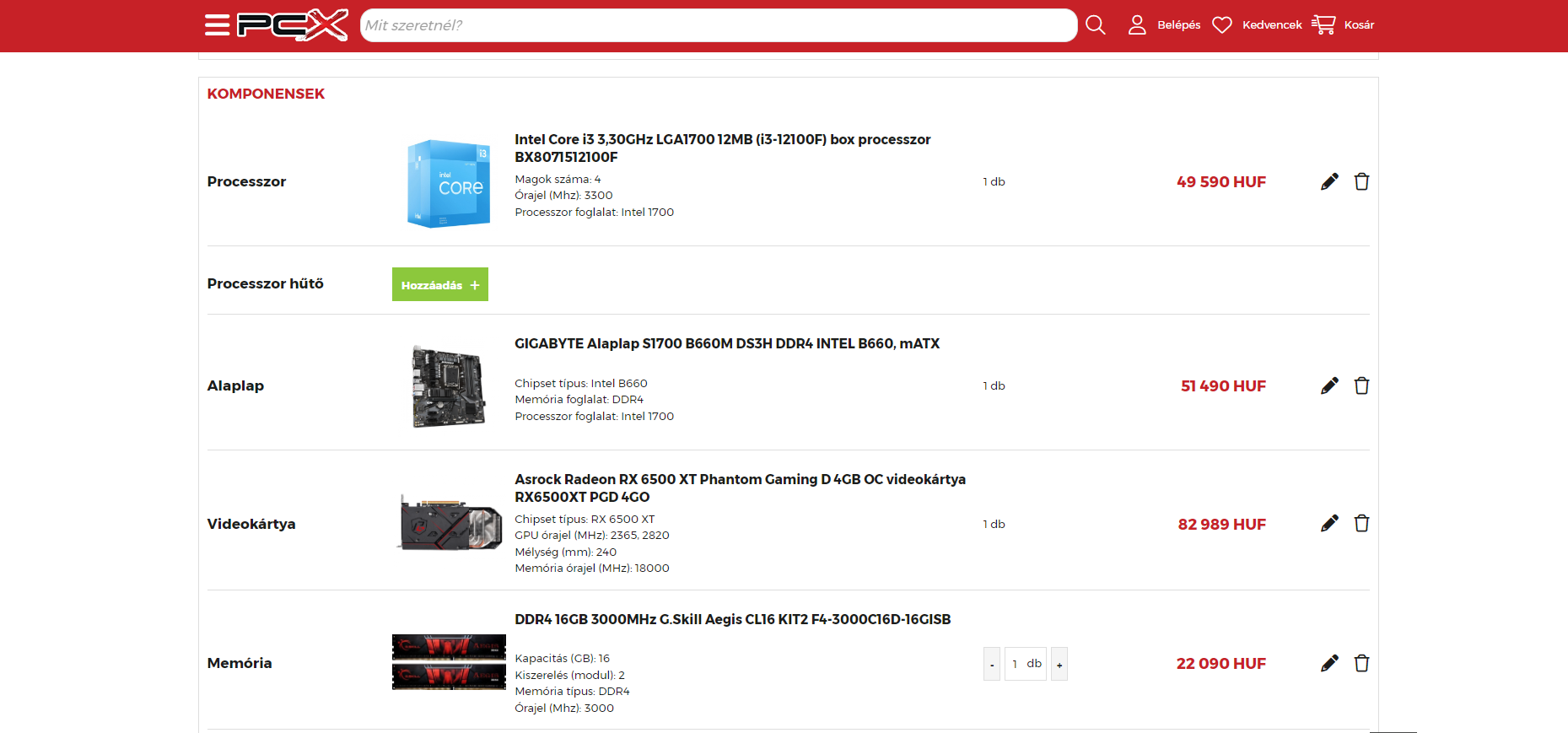Open the Kedvencek link
The width and height of the screenshot is (1568, 733).
[x=1272, y=25]
